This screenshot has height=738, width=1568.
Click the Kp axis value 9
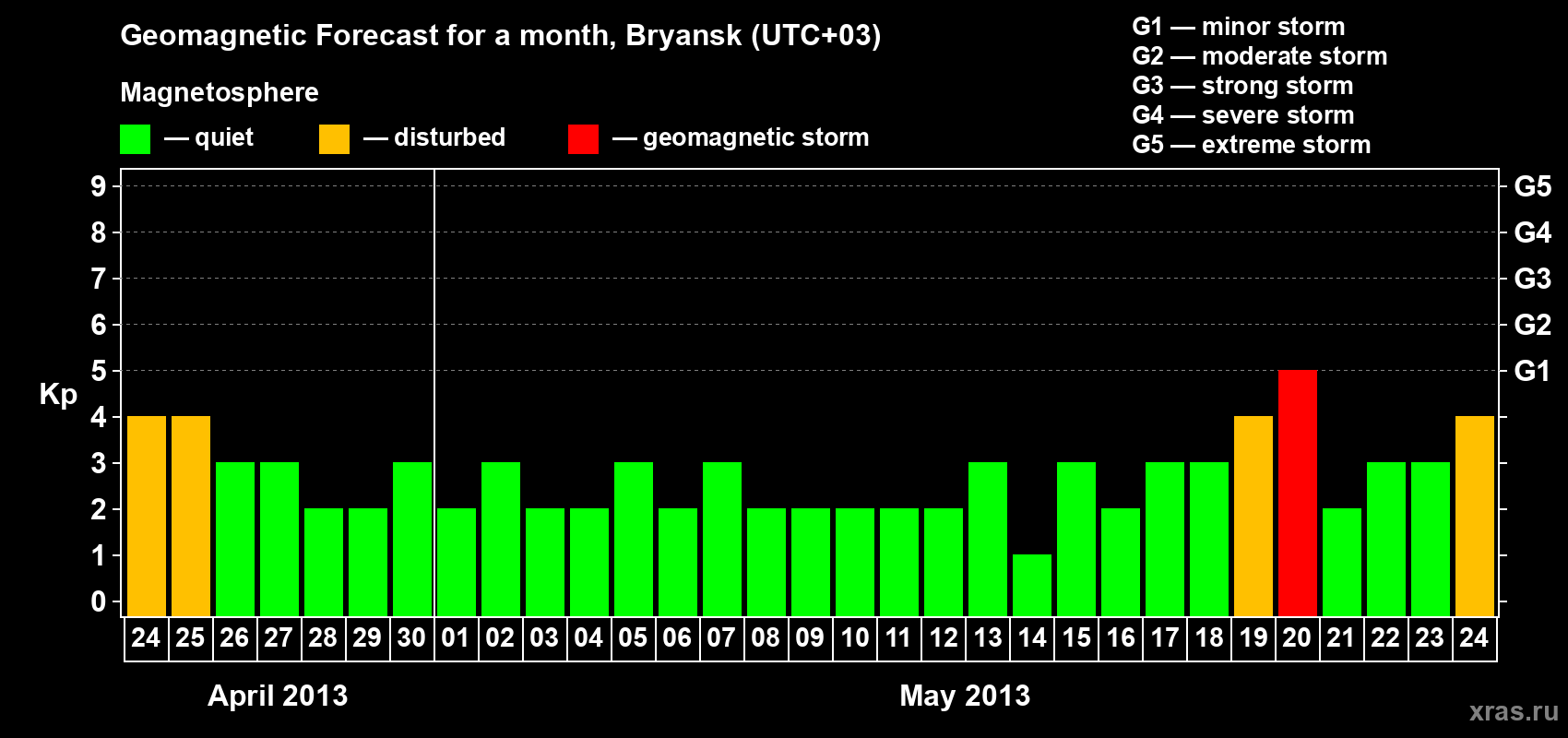pos(99,186)
